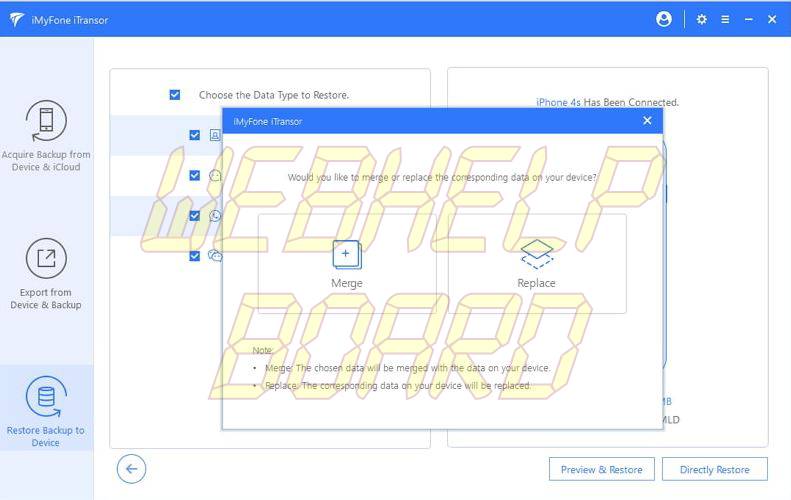791x500 pixels.
Task: Click the dialog question about merge or replace
Action: click(442, 178)
